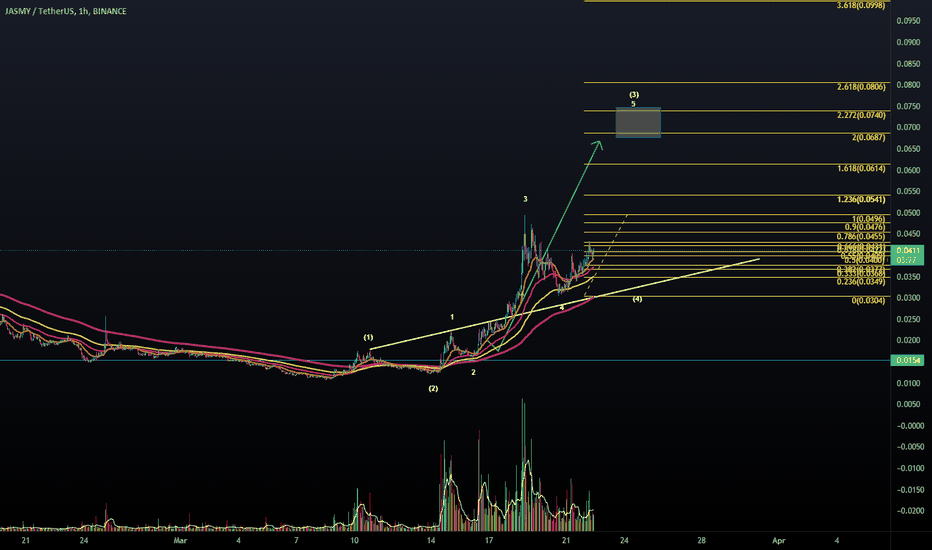Click the 17 date label on the time axis

489,540
